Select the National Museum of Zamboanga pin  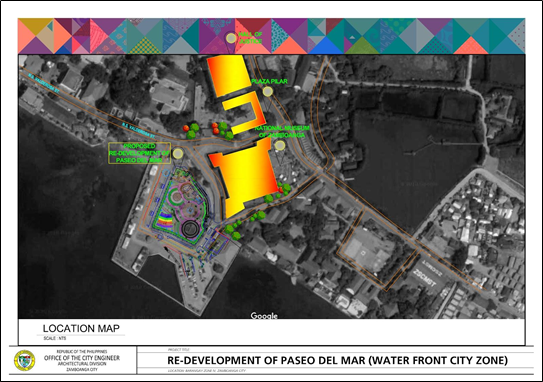click(x=280, y=145)
